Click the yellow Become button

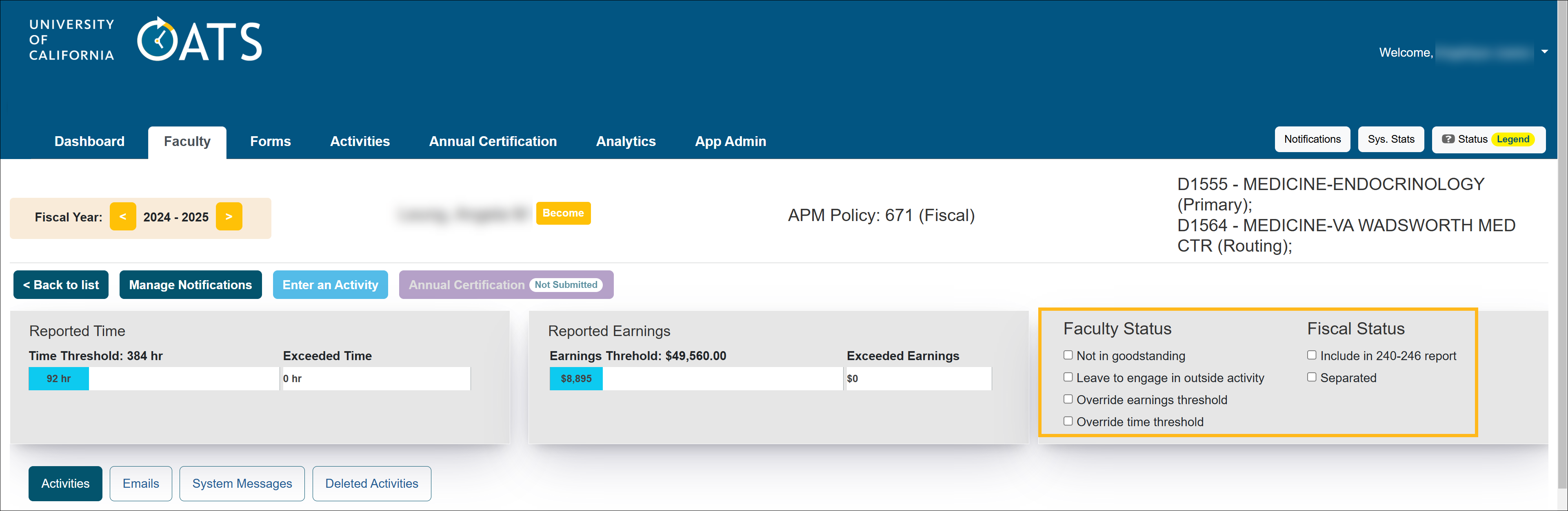click(563, 213)
